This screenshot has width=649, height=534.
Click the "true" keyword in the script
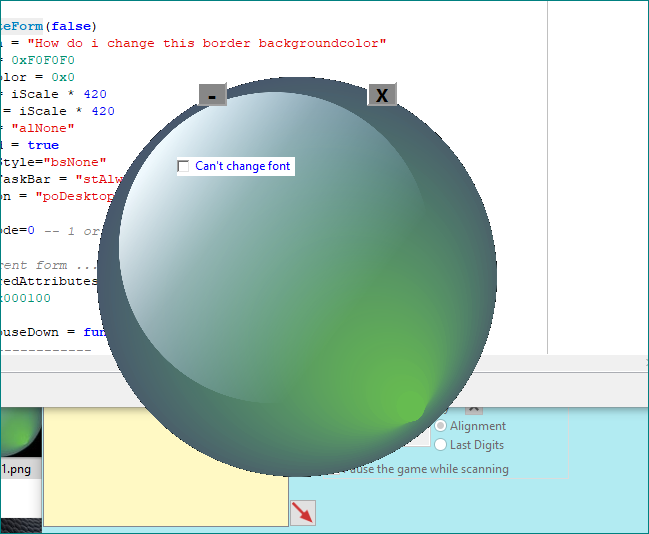coord(43,145)
